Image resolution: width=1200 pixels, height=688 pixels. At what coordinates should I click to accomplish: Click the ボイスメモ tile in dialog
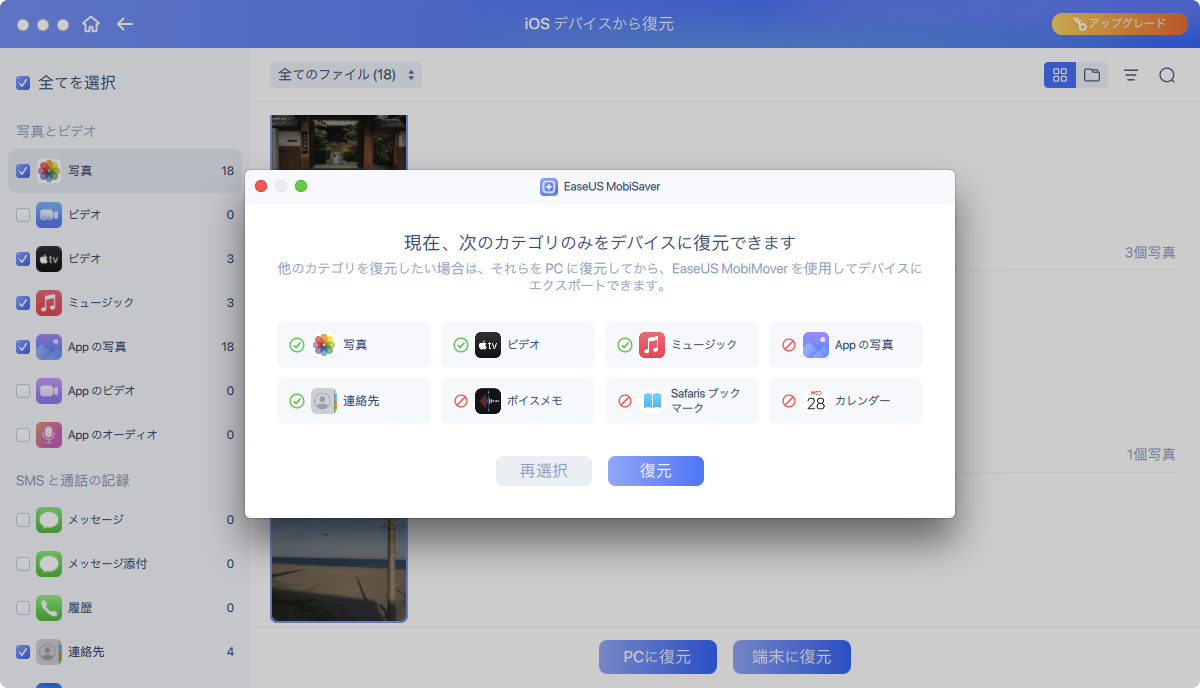(518, 401)
